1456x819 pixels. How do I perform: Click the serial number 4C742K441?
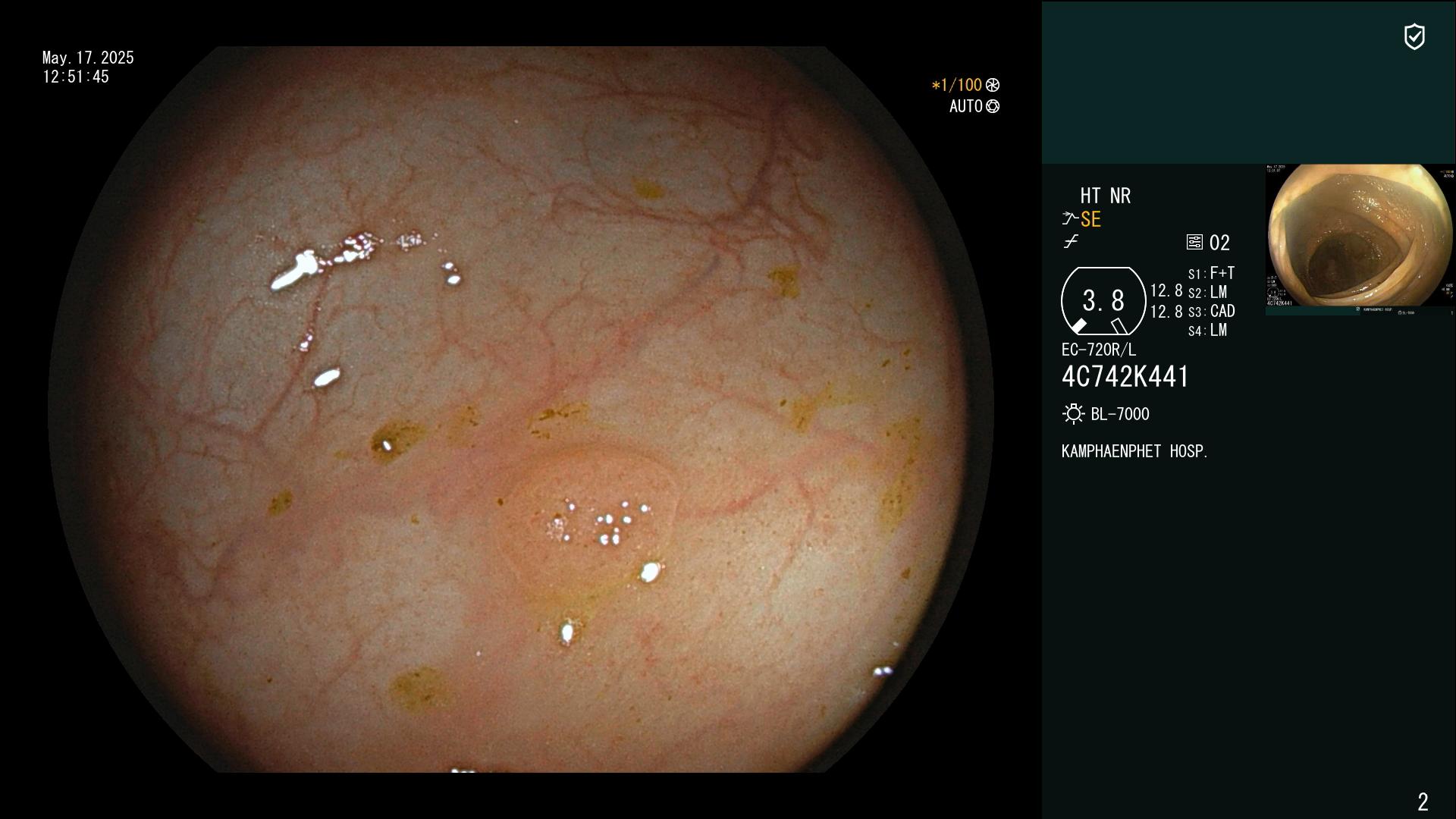tap(1125, 377)
